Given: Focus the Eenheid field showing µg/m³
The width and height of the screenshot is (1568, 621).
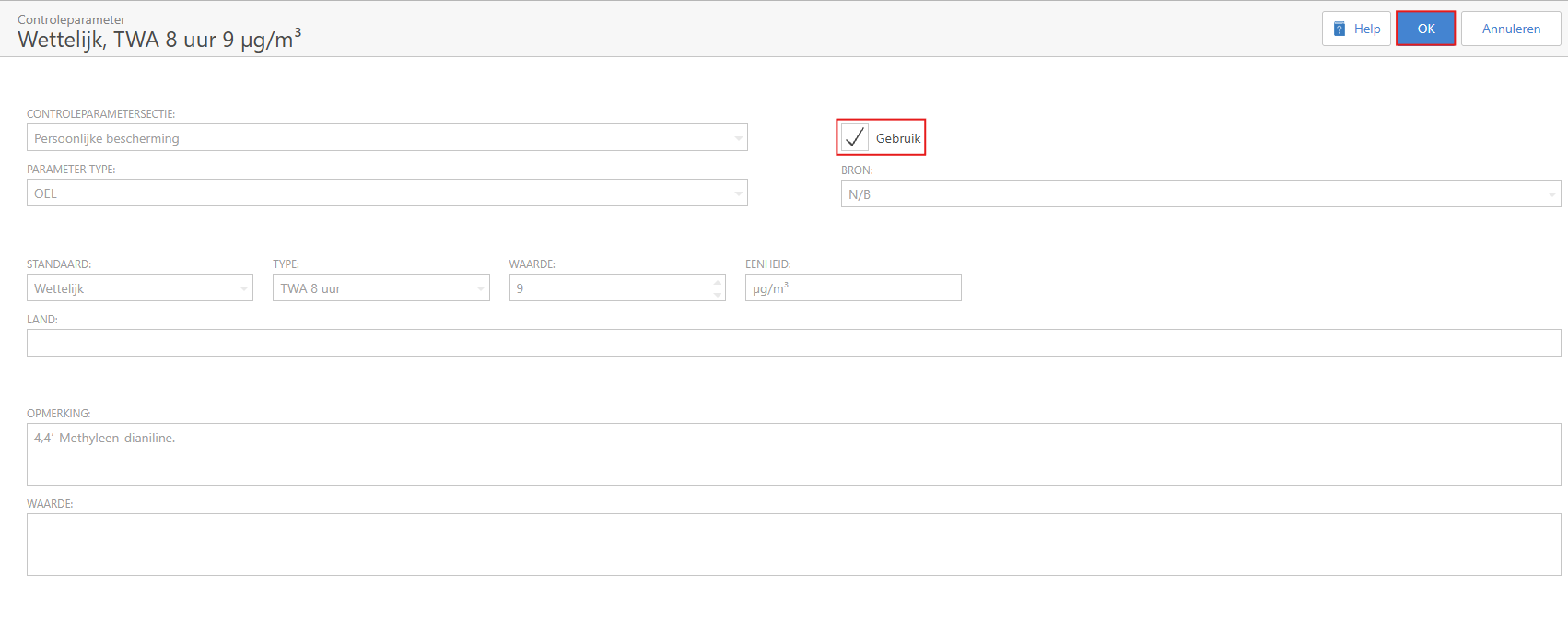Looking at the screenshot, I should pos(852,288).
